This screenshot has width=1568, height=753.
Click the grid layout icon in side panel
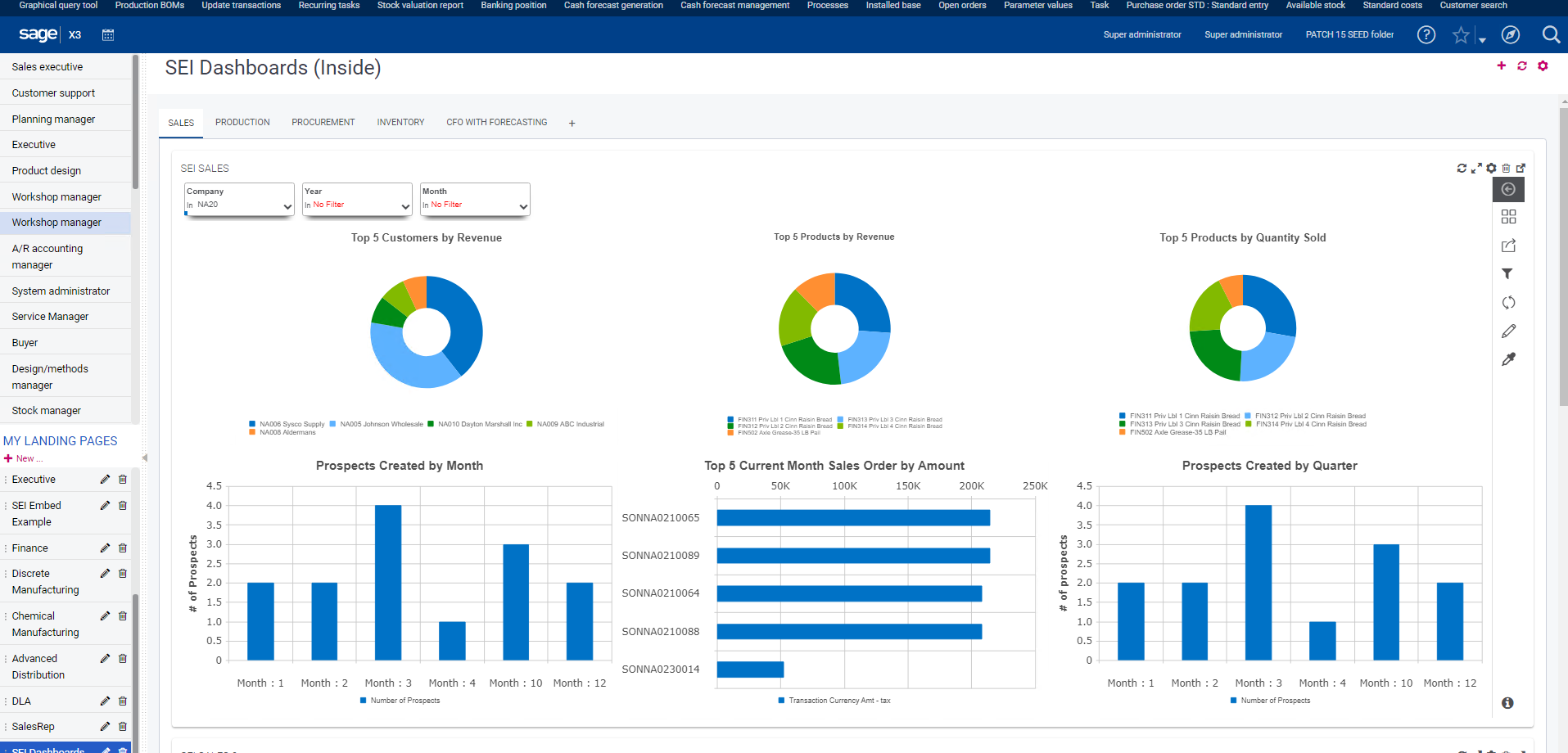pos(1508,217)
